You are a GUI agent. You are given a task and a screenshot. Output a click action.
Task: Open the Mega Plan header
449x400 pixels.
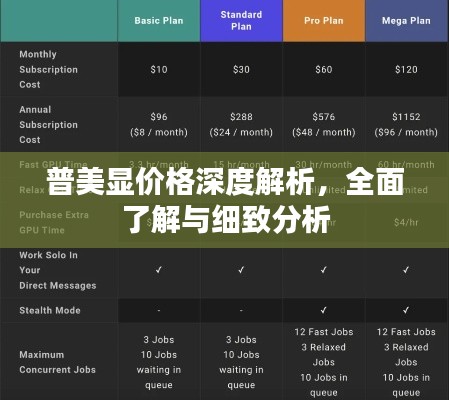[406, 21]
